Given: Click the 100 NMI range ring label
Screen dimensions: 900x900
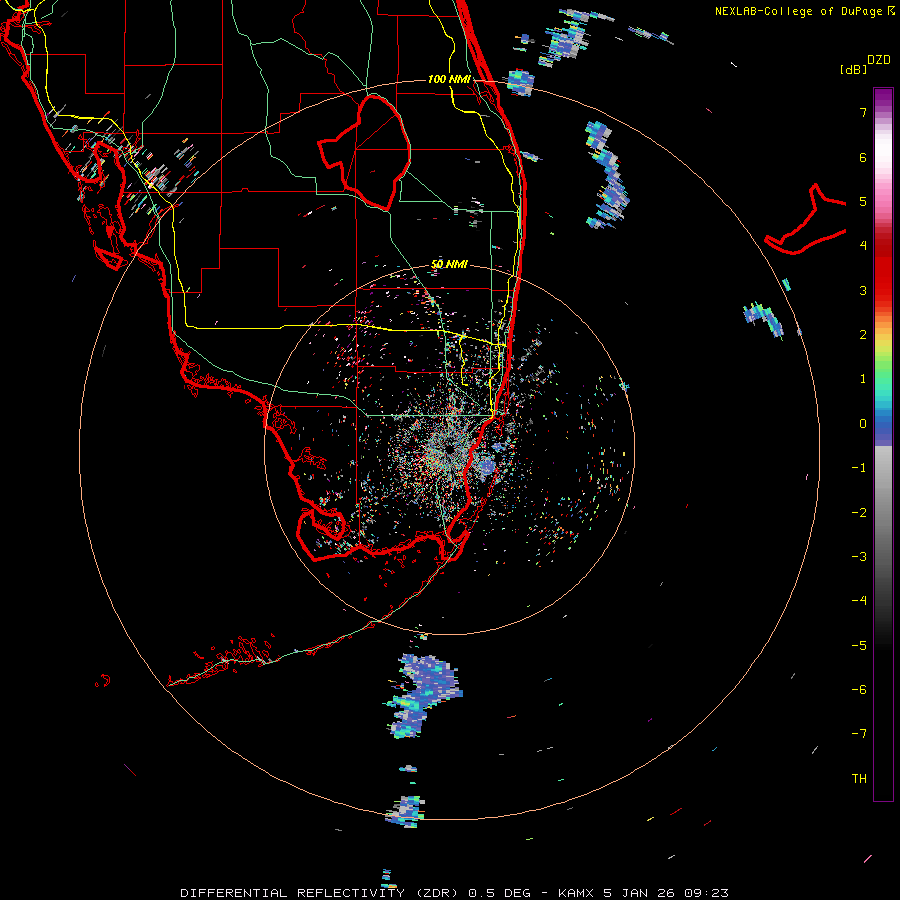Looking at the screenshot, I should click(x=449, y=79).
